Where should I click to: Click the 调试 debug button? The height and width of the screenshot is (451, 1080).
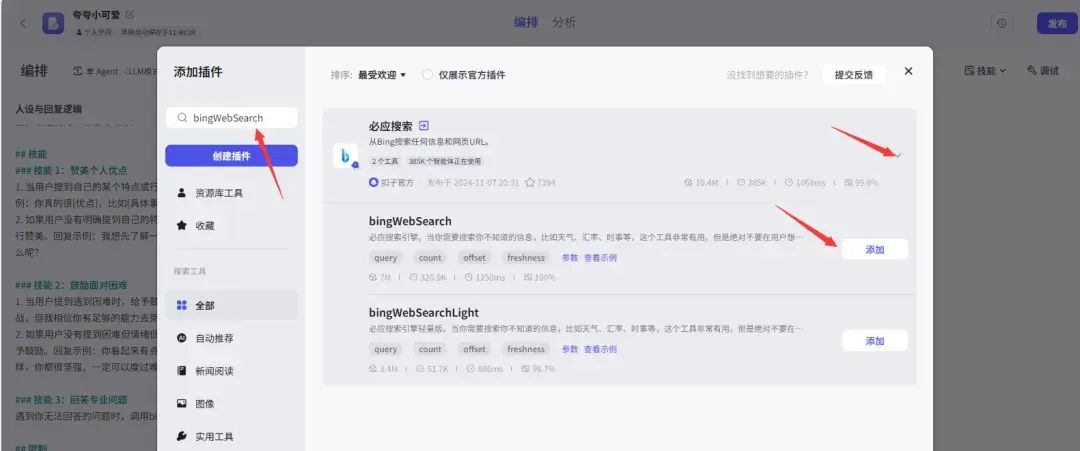coord(1042,70)
